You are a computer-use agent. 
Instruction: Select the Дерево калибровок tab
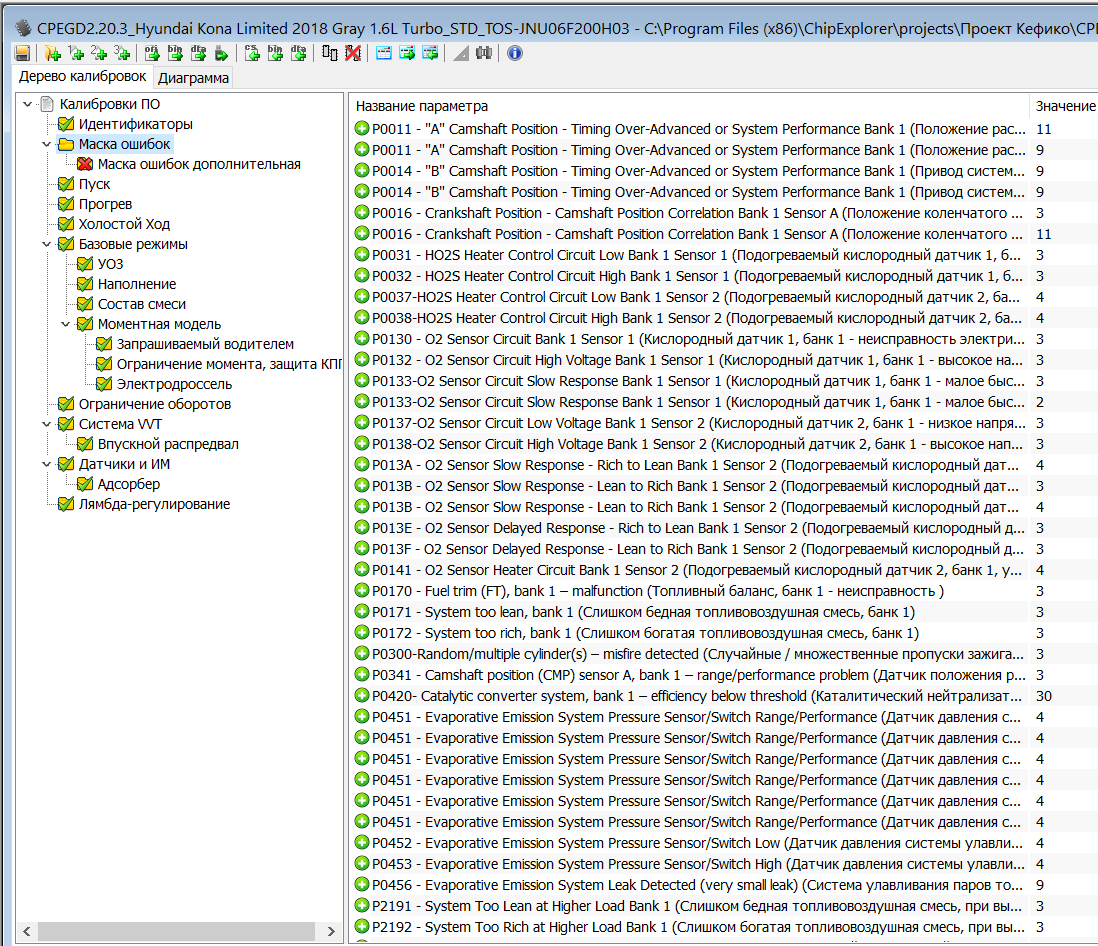click(x=82, y=77)
